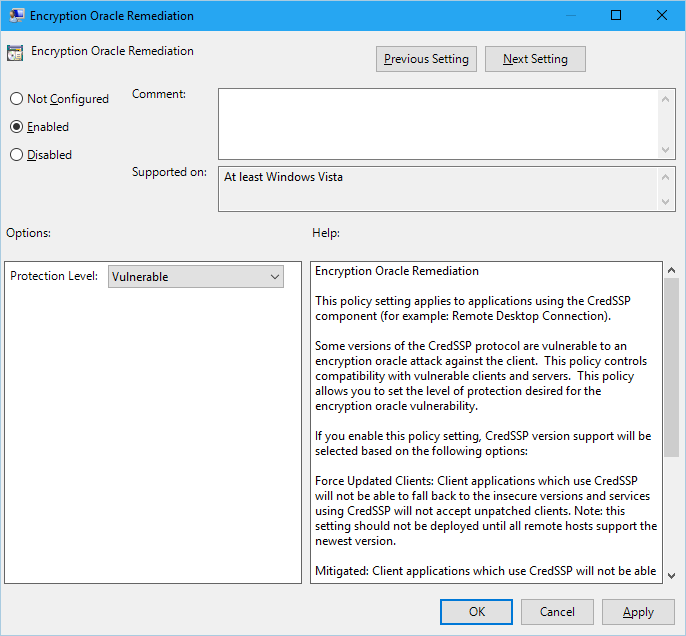Click the 'Options:' label
686x636 pixels.
coord(28,233)
